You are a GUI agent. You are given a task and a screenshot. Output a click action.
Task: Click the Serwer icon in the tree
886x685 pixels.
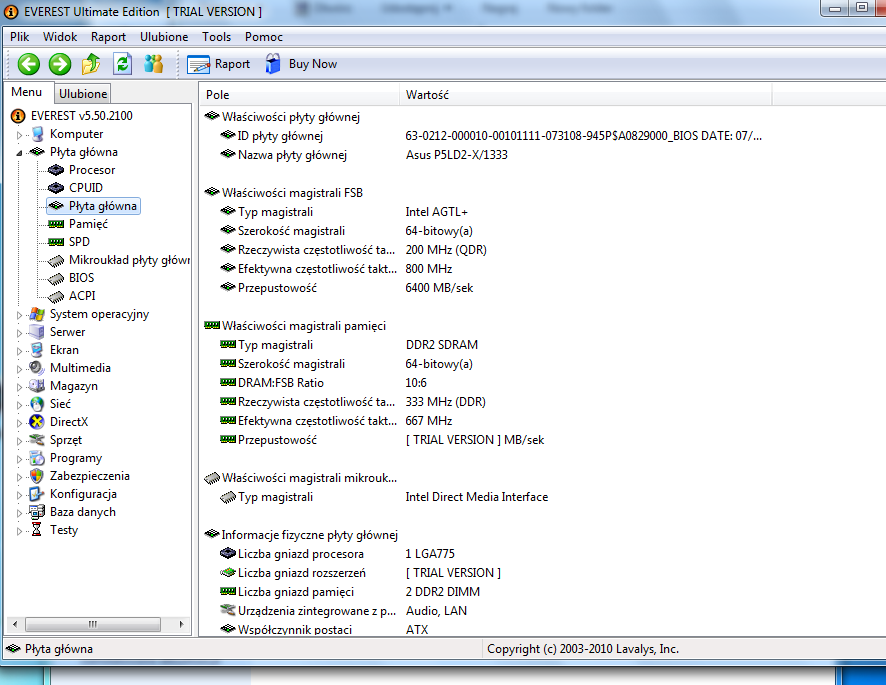pyautogui.click(x=37, y=332)
